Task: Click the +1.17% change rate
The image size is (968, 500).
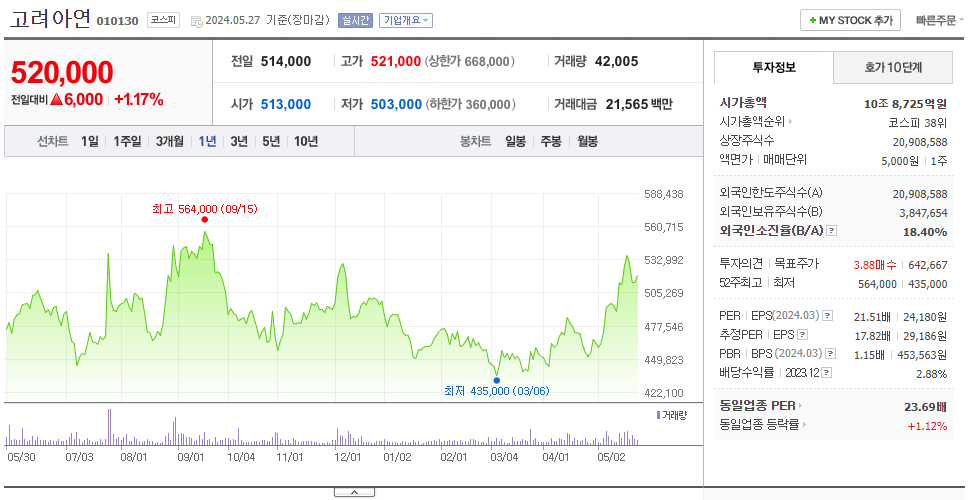Action: coord(139,99)
